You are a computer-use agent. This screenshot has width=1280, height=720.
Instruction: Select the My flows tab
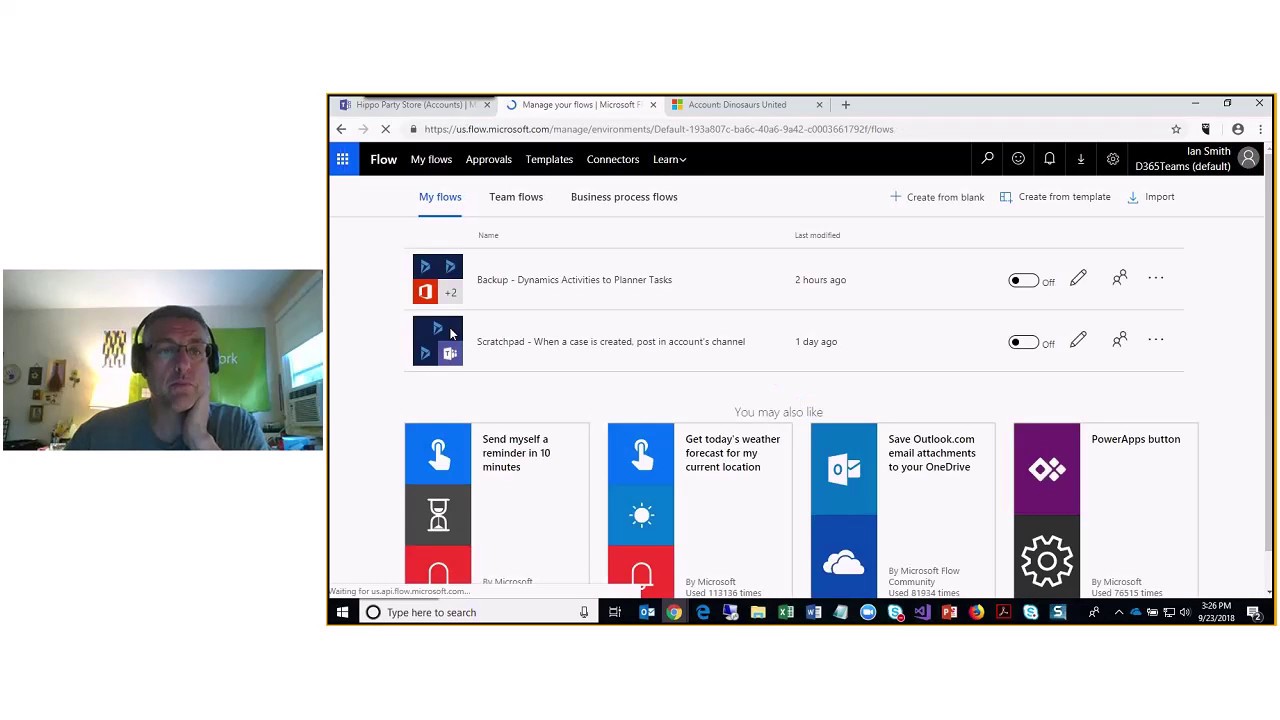(x=440, y=197)
